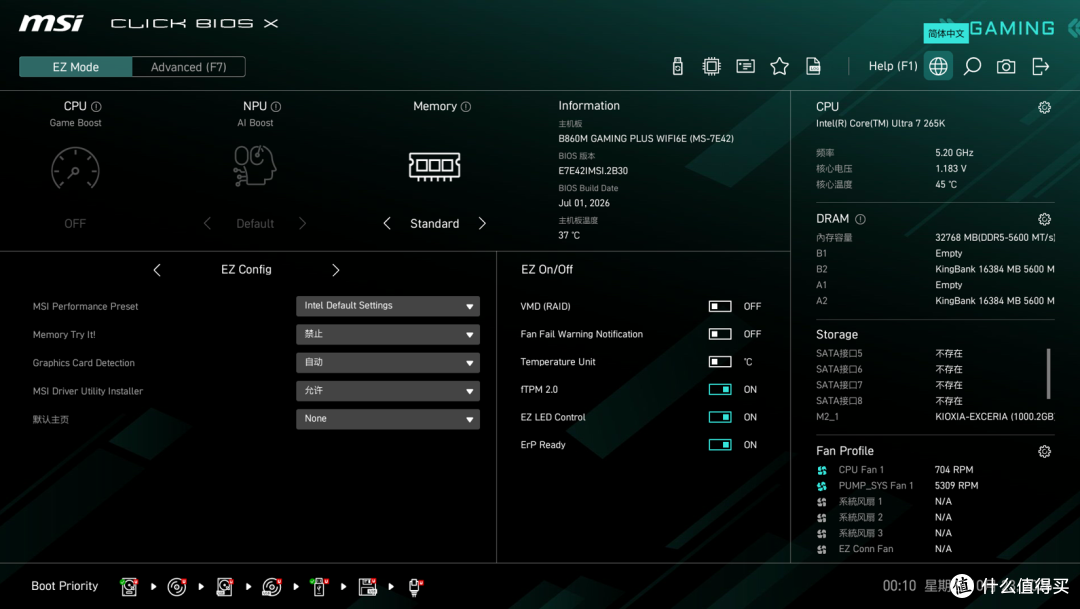Click the Storage list scrollbar

click(1048, 373)
